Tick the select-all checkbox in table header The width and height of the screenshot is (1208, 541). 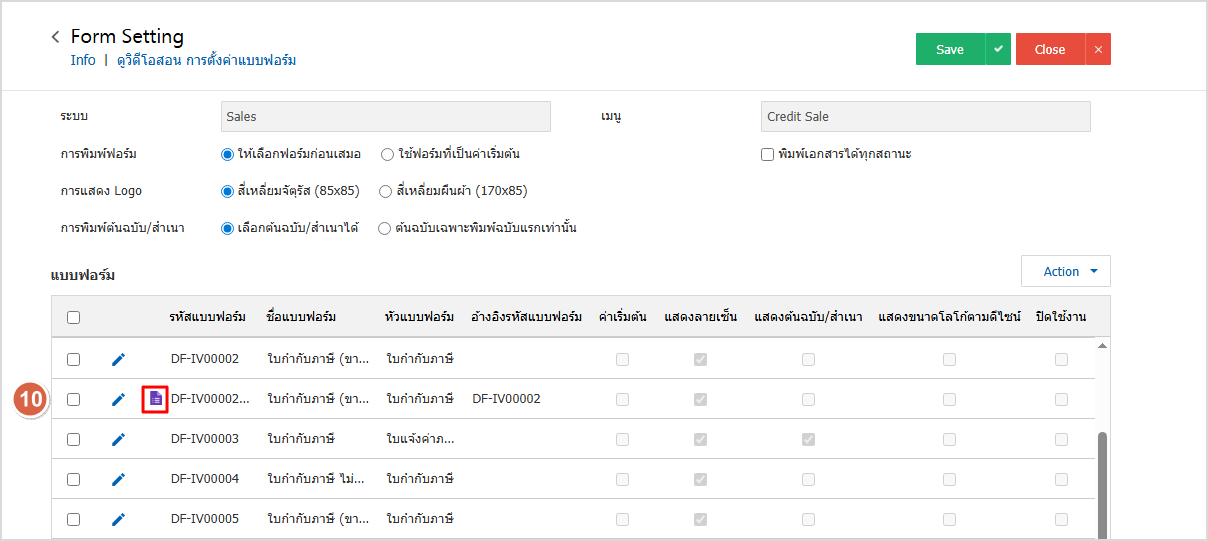73,318
